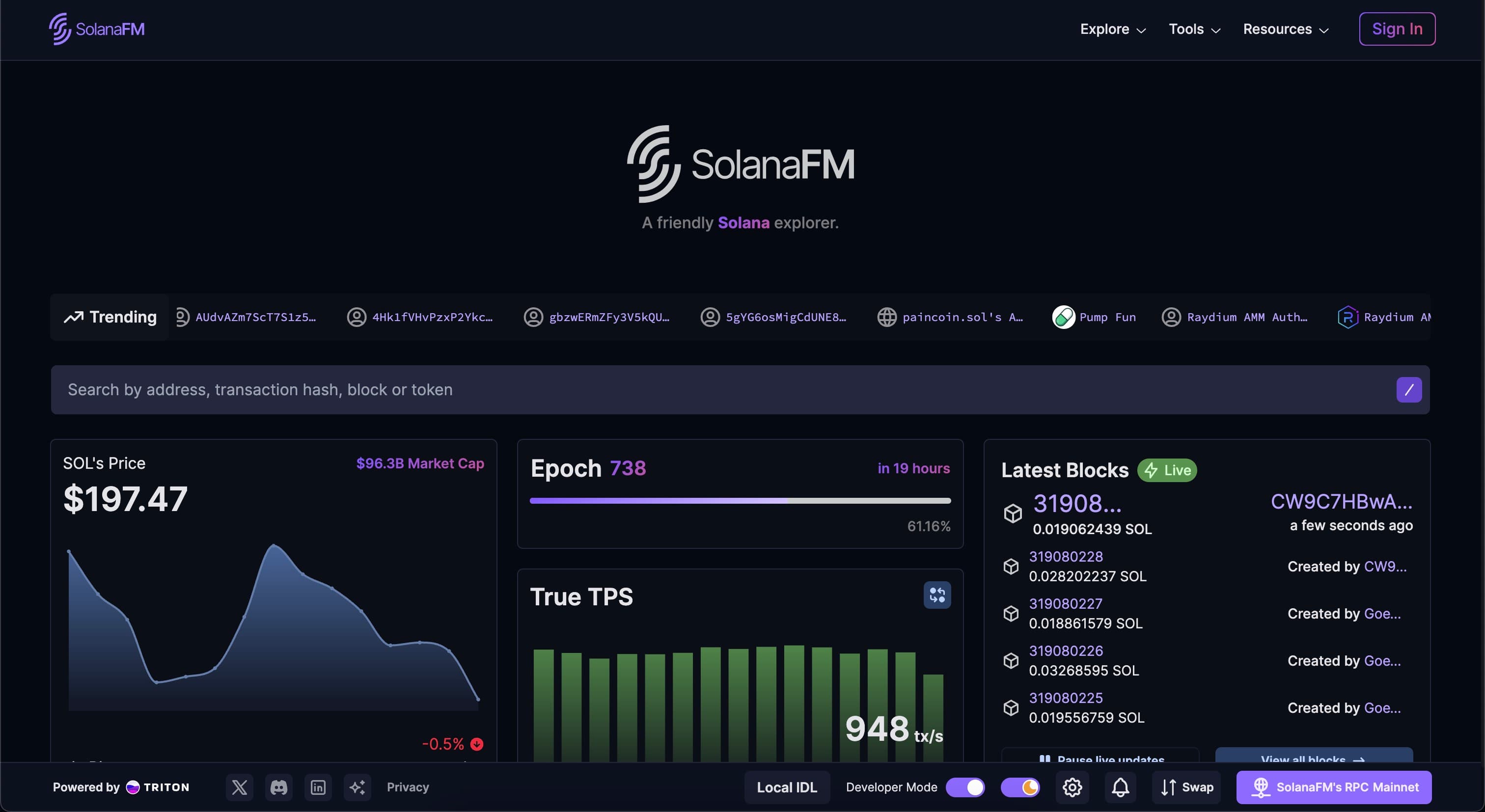
Task: Select trending item AUdvAZm7ScT7S1z5
Action: pos(246,317)
